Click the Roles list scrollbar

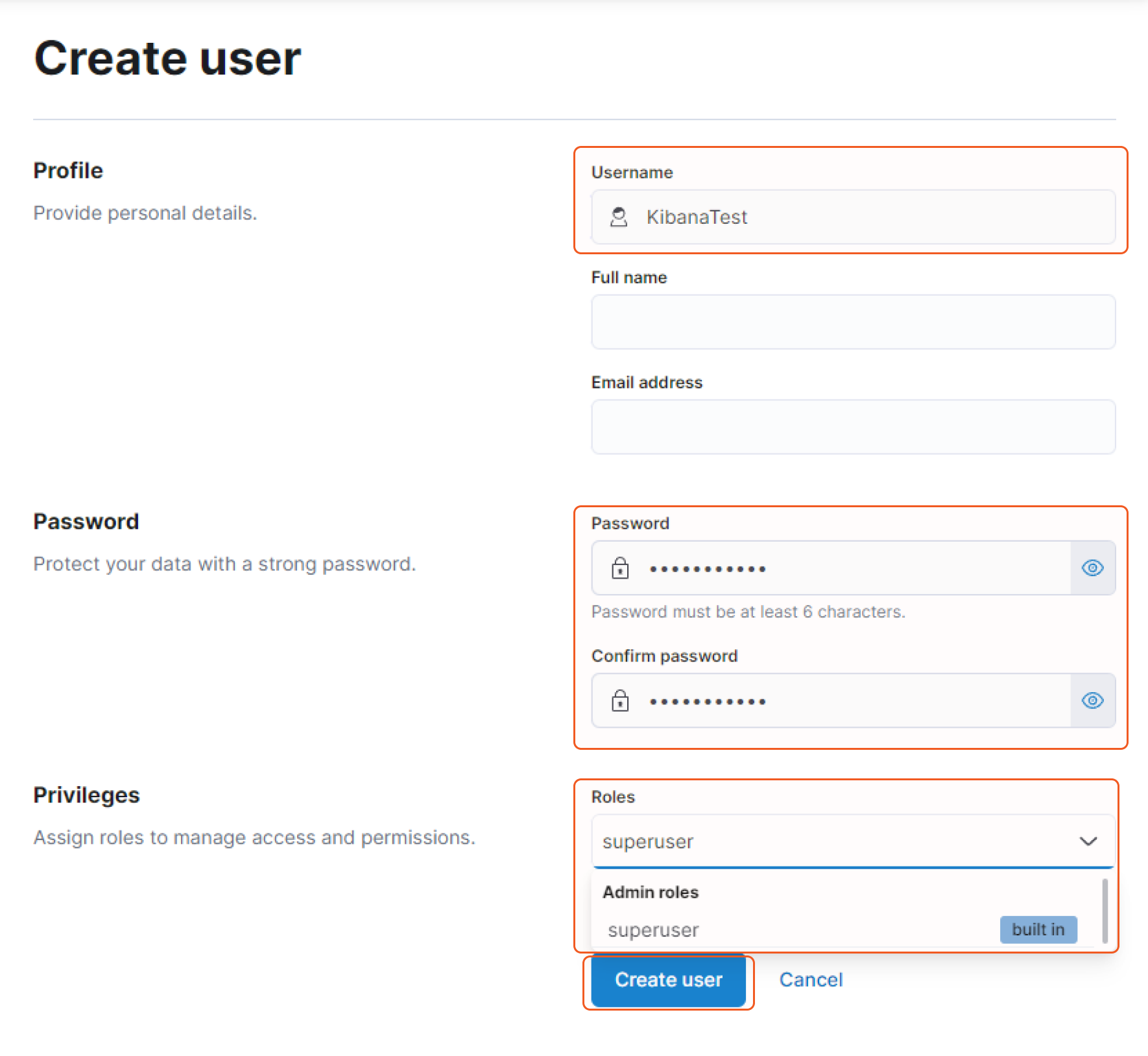click(x=1105, y=911)
